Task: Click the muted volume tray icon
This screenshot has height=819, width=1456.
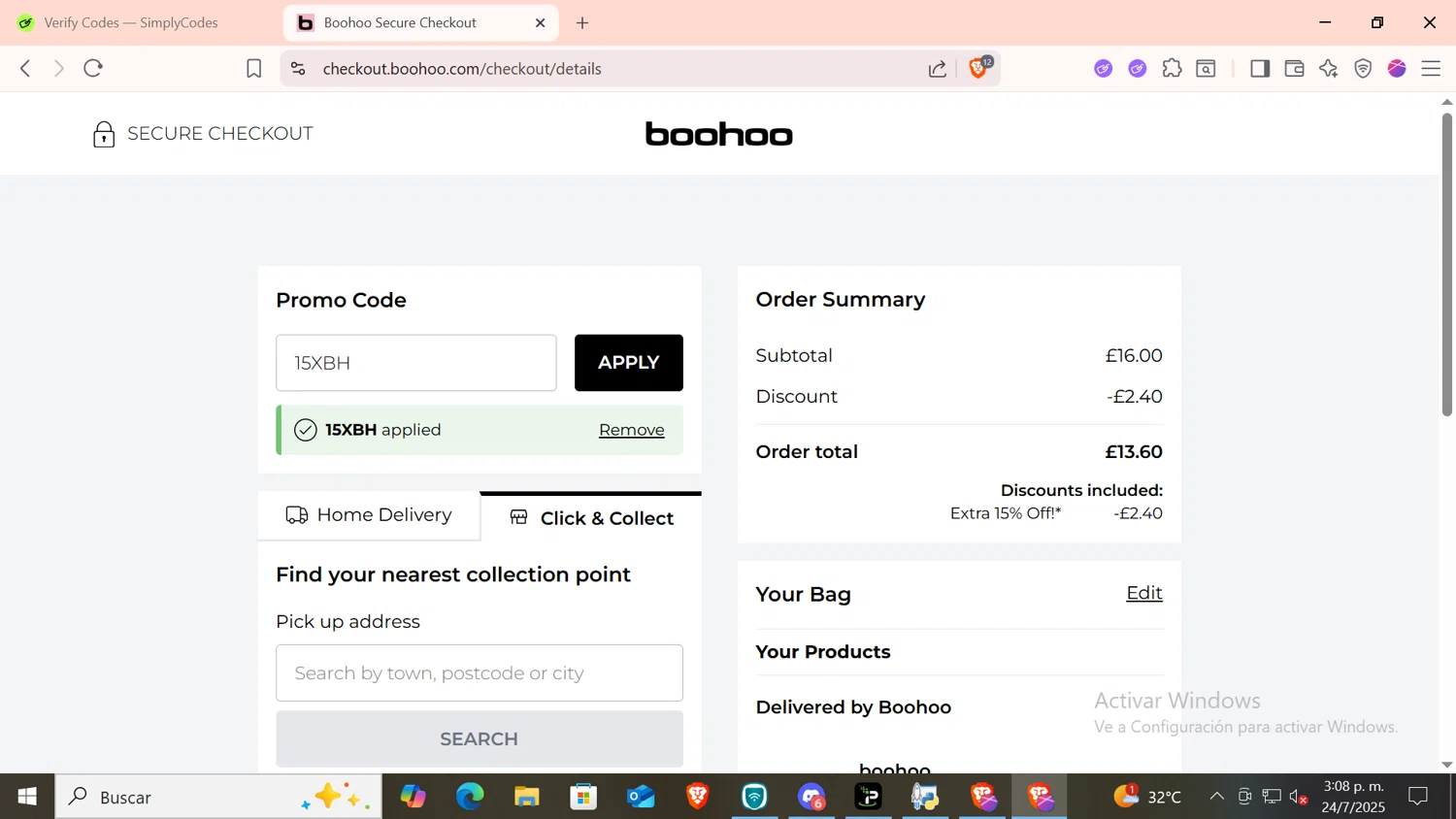Action: coord(1299,798)
